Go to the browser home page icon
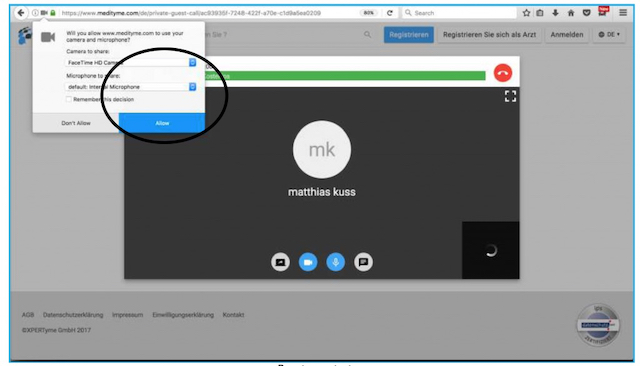This screenshot has width=640, height=366. [571, 13]
